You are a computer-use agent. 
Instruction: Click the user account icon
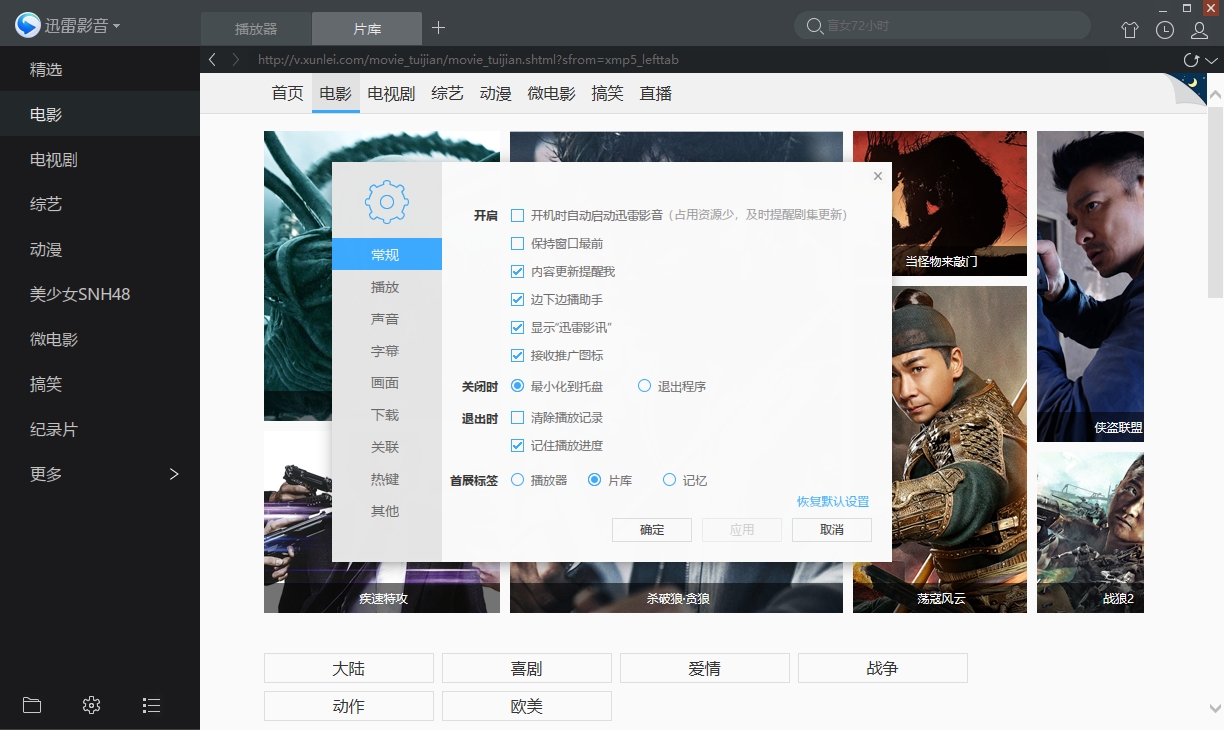(1199, 30)
